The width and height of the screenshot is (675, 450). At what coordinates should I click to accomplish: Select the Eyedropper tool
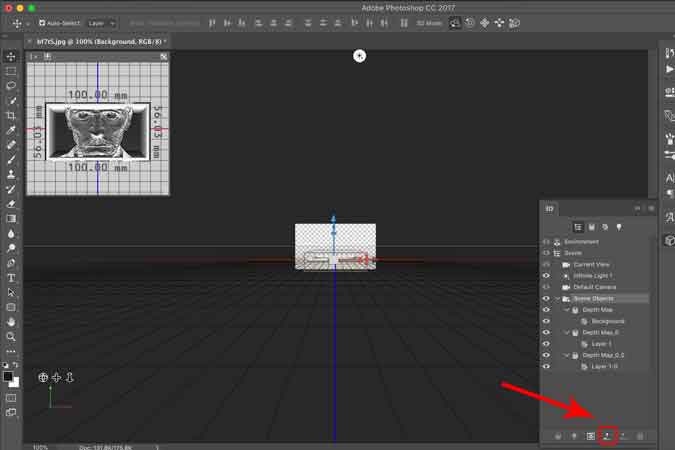11,131
